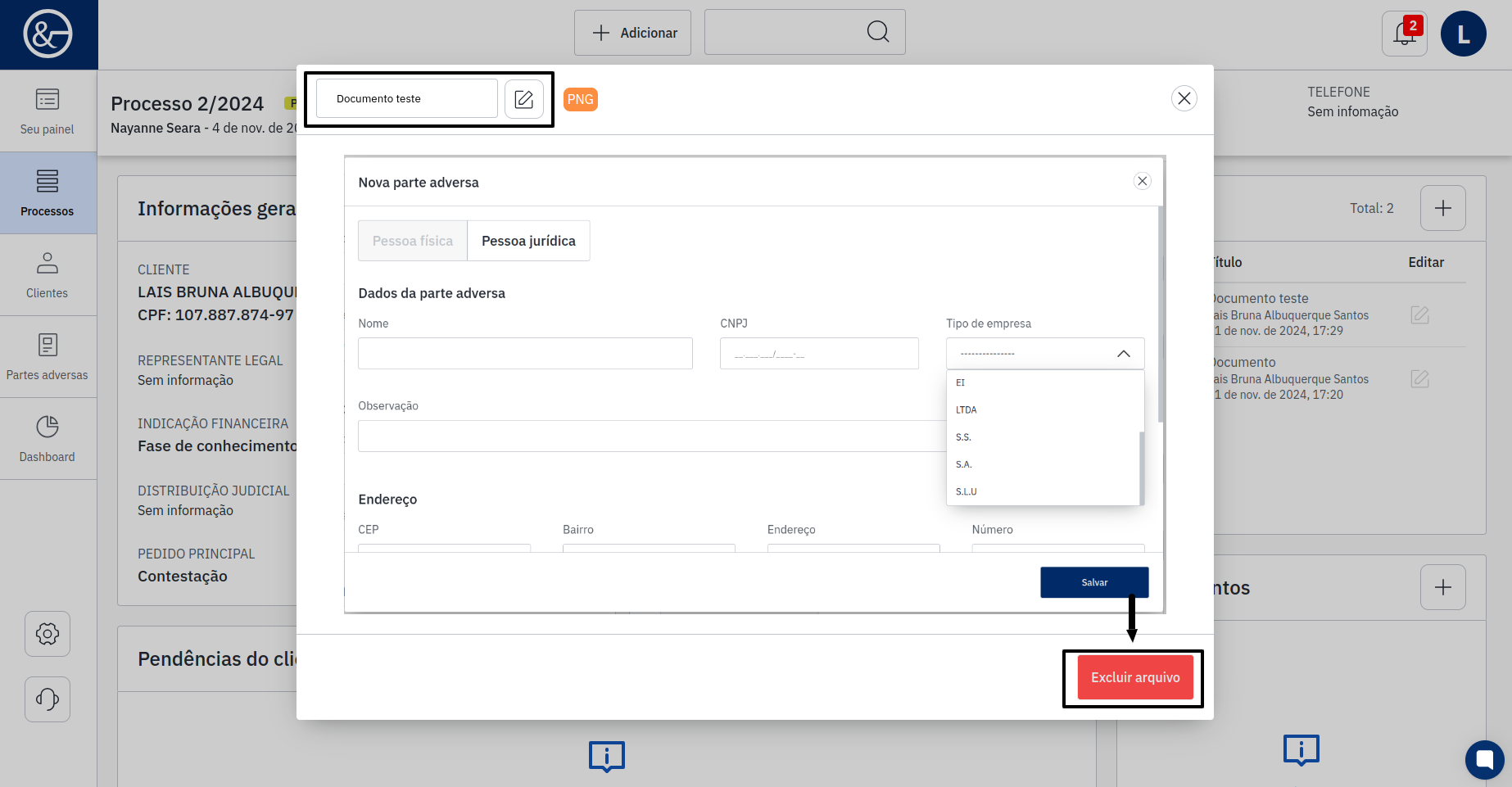1512x787 pixels.
Task: Click the Processo 2/2024 heading
Action: click(188, 103)
